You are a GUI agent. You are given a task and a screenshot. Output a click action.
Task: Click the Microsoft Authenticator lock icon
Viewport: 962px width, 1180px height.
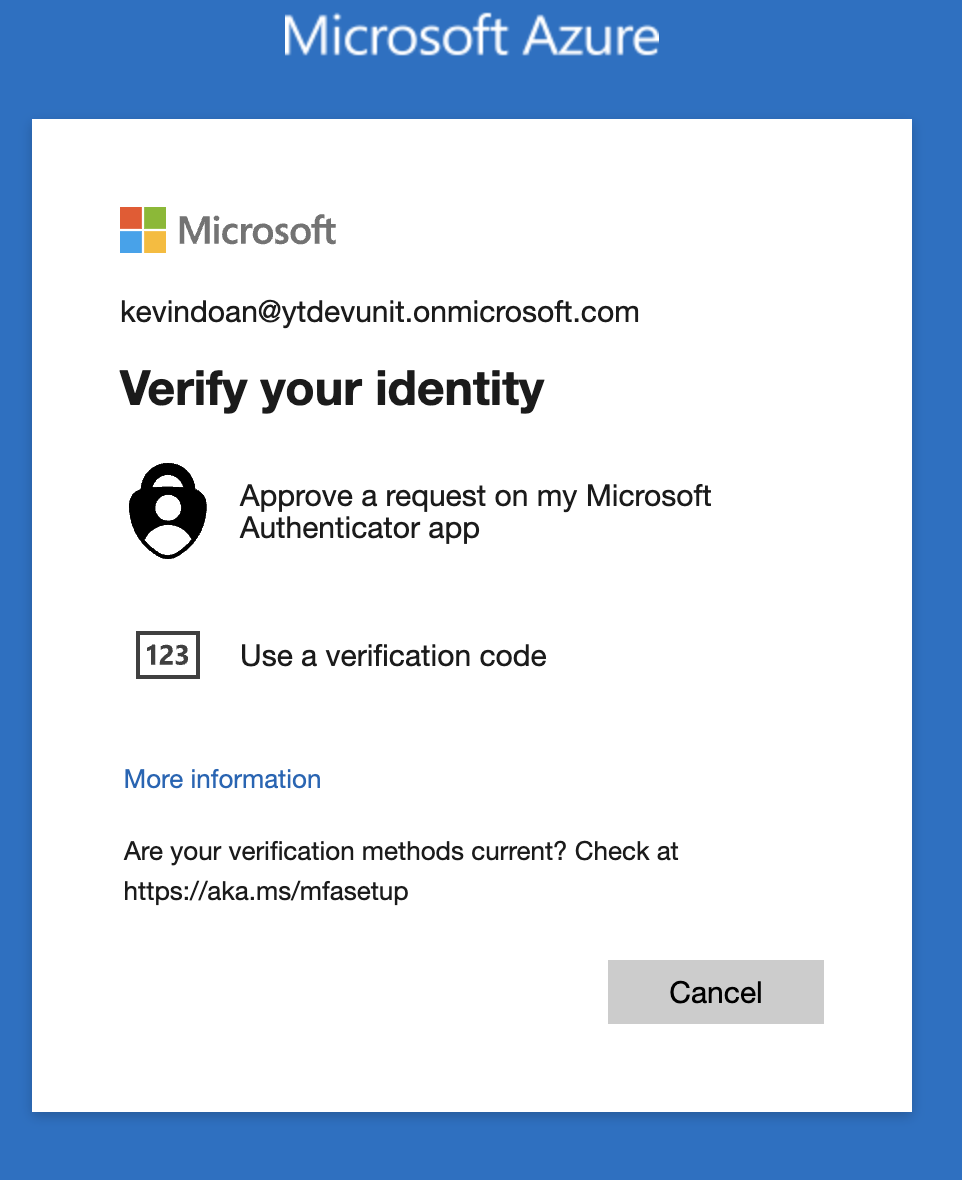coord(168,511)
